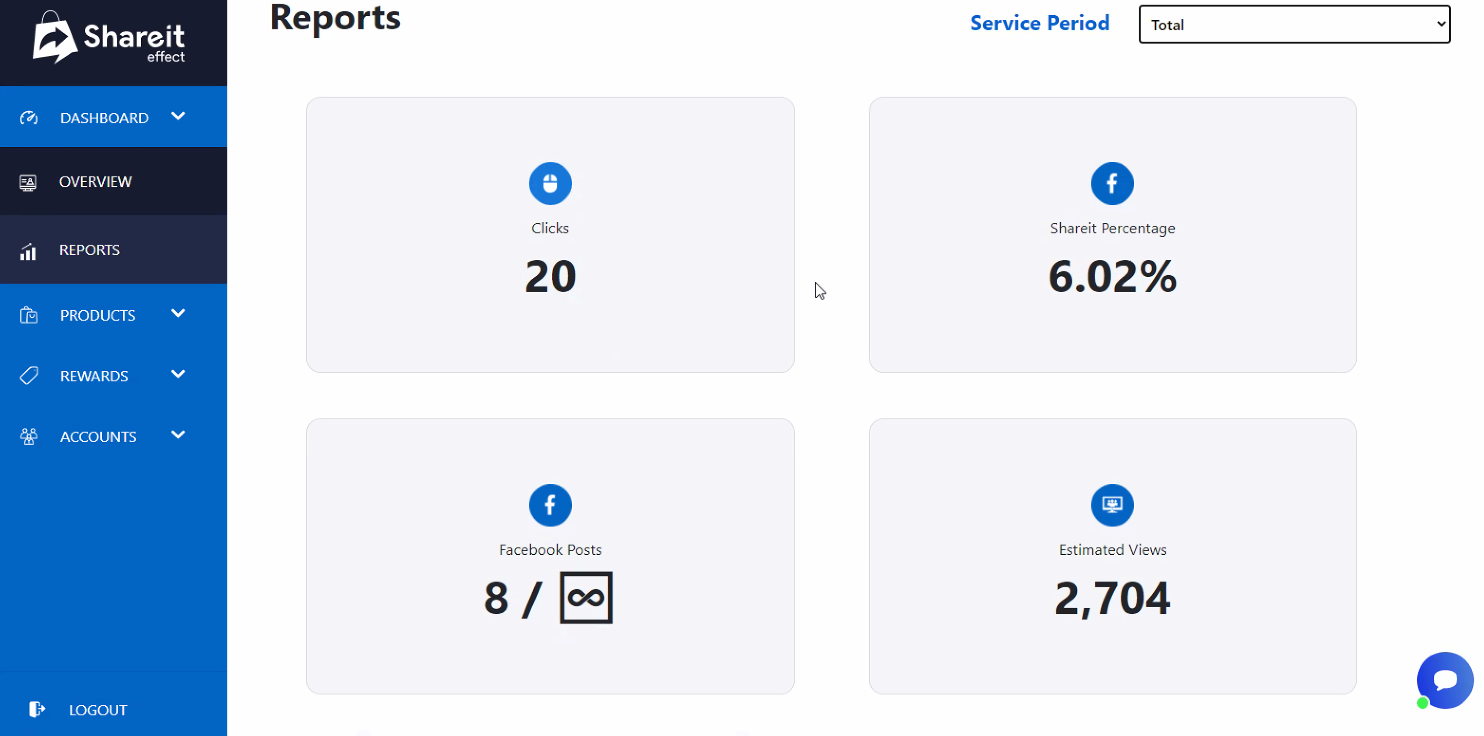Click the Rewards tag icon

pyautogui.click(x=29, y=376)
